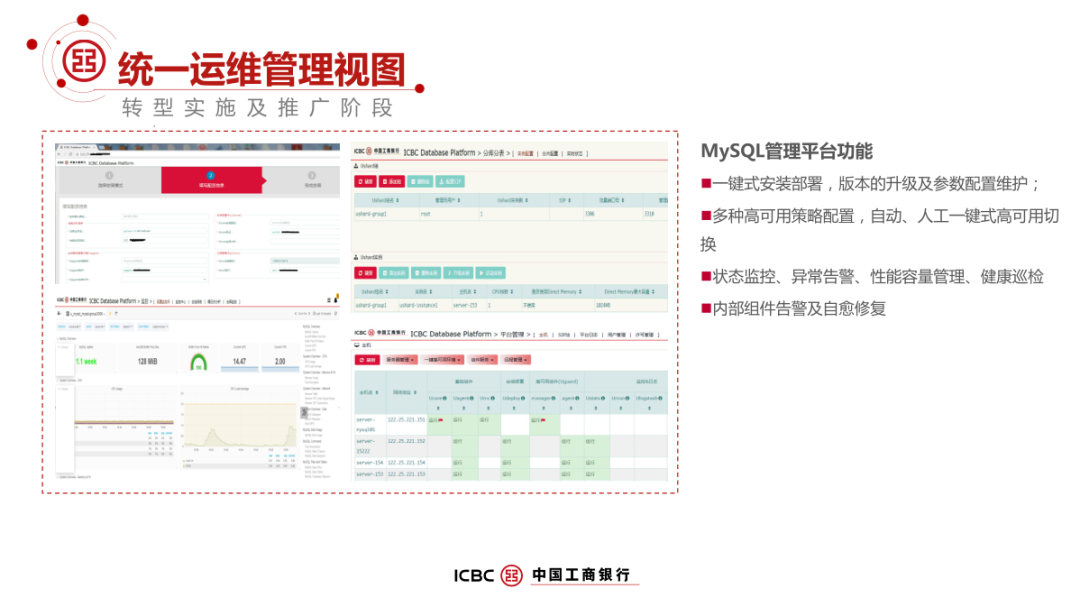Viewport: 1080px width, 607px height.
Task: Click 分库分表 breadcrumb link
Action: 494,153
